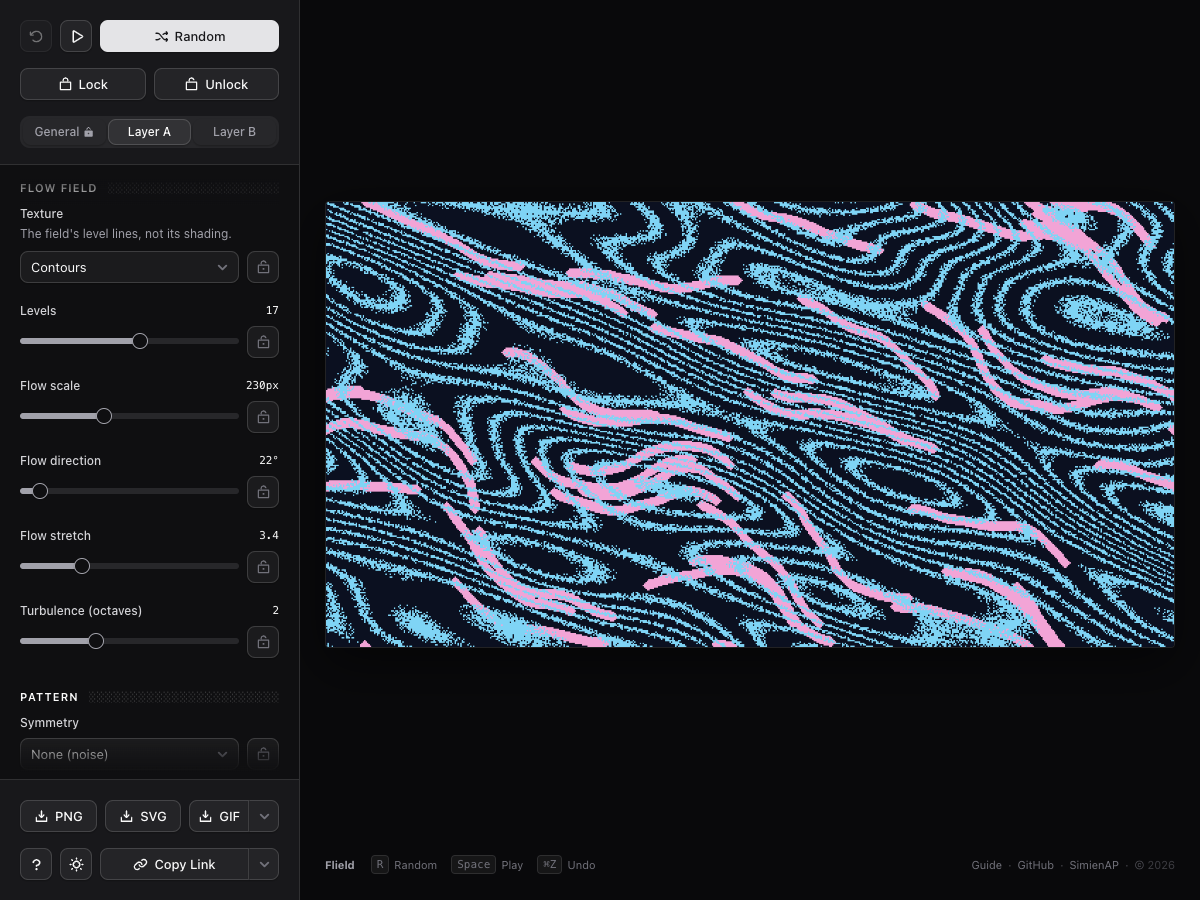Viewport: 1200px width, 900px height.
Task: Toggle light theme sun icon
Action: point(76,864)
